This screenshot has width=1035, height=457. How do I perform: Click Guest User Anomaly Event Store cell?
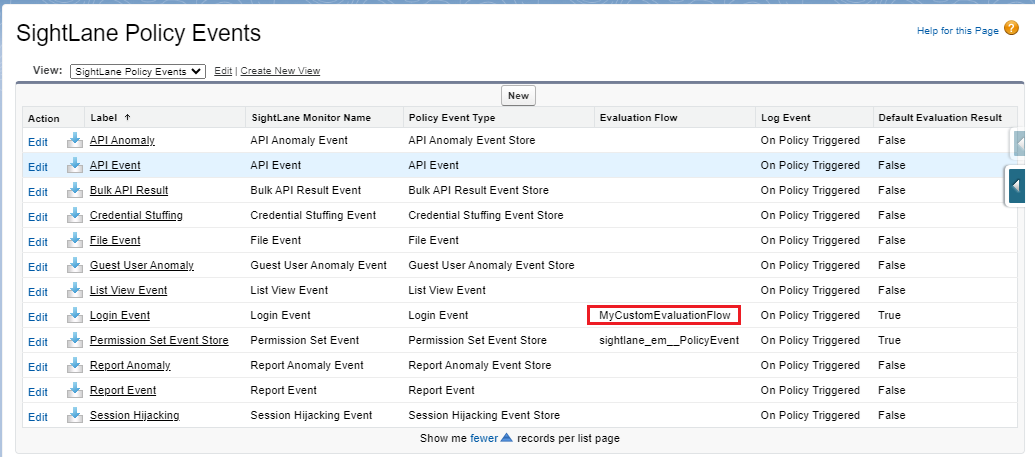point(491,265)
